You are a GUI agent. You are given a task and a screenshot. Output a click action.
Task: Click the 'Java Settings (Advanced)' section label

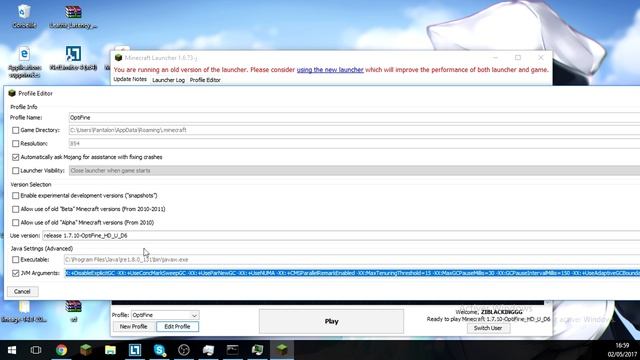(42, 249)
